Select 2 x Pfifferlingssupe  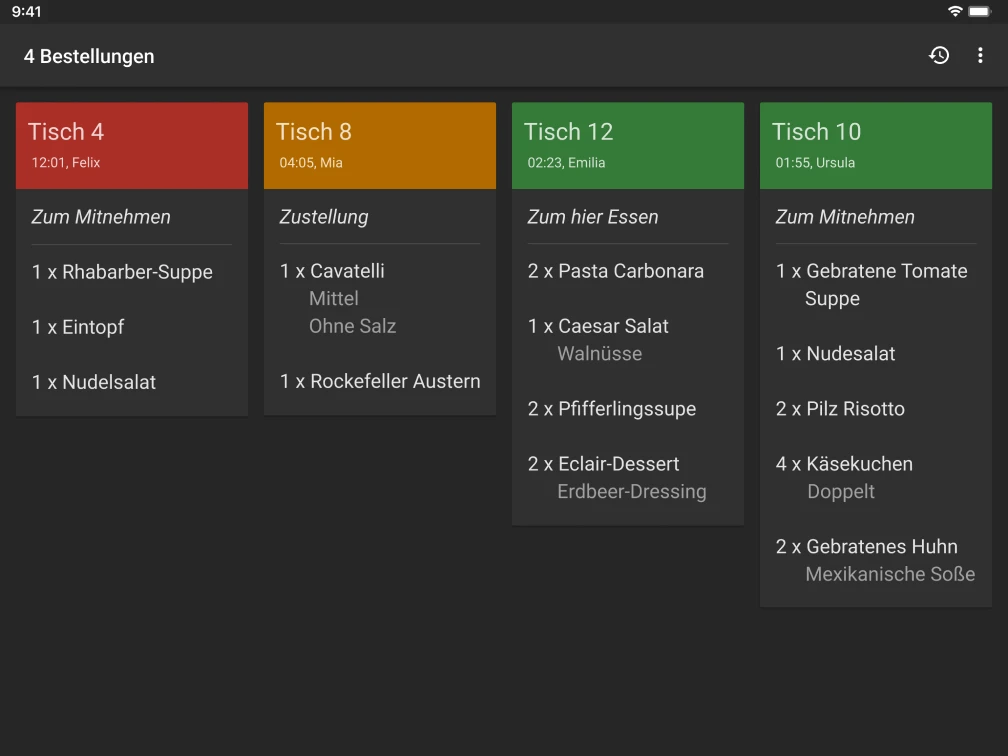tap(612, 409)
